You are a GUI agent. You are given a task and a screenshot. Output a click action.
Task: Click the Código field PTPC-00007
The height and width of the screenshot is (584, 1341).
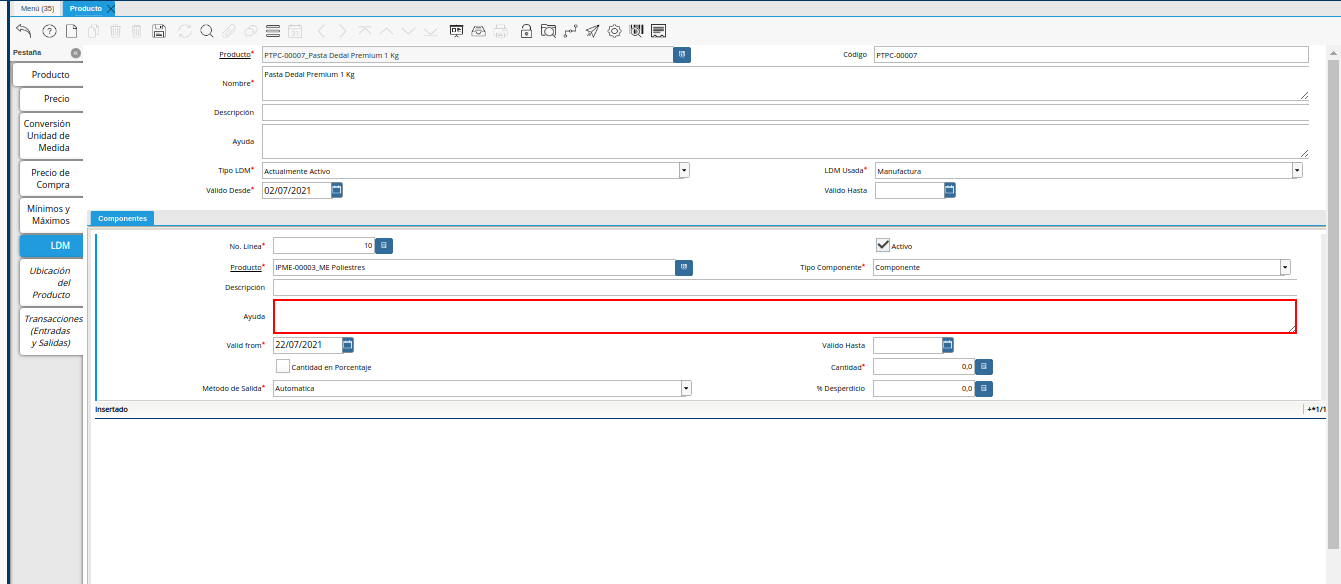1090,55
